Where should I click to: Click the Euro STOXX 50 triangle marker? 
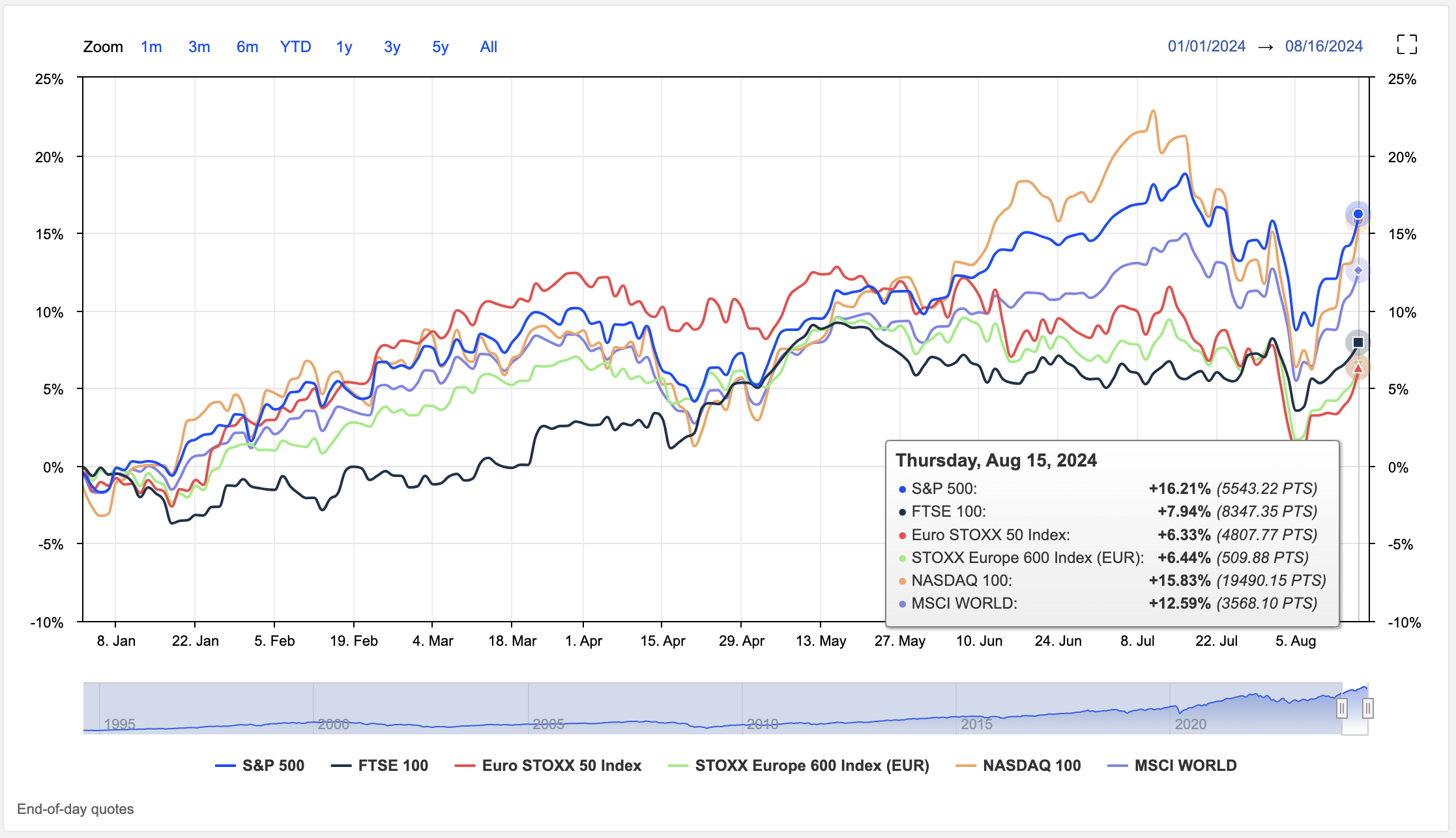(x=1358, y=369)
